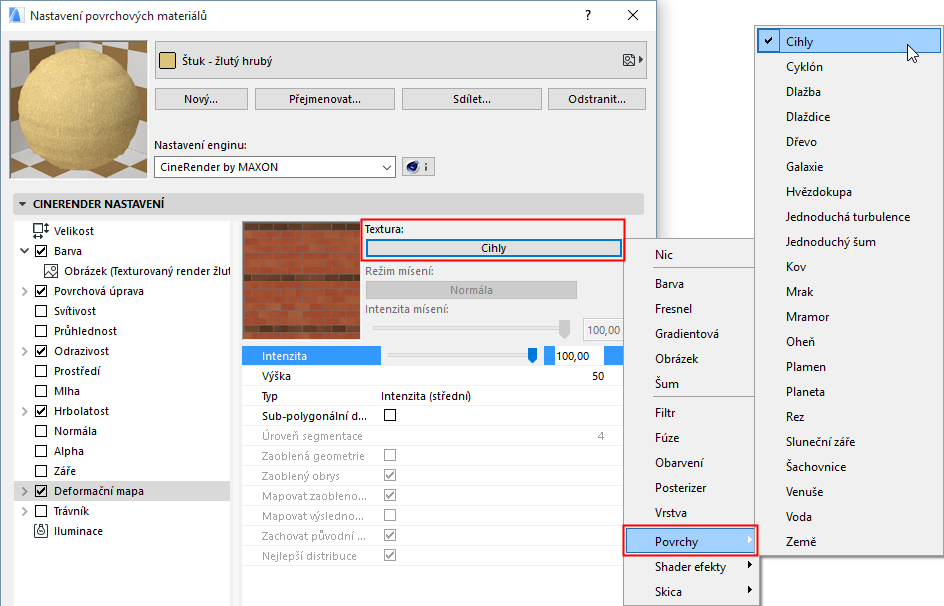Select Šachovnice surface option
The image size is (944, 606).
click(816, 467)
